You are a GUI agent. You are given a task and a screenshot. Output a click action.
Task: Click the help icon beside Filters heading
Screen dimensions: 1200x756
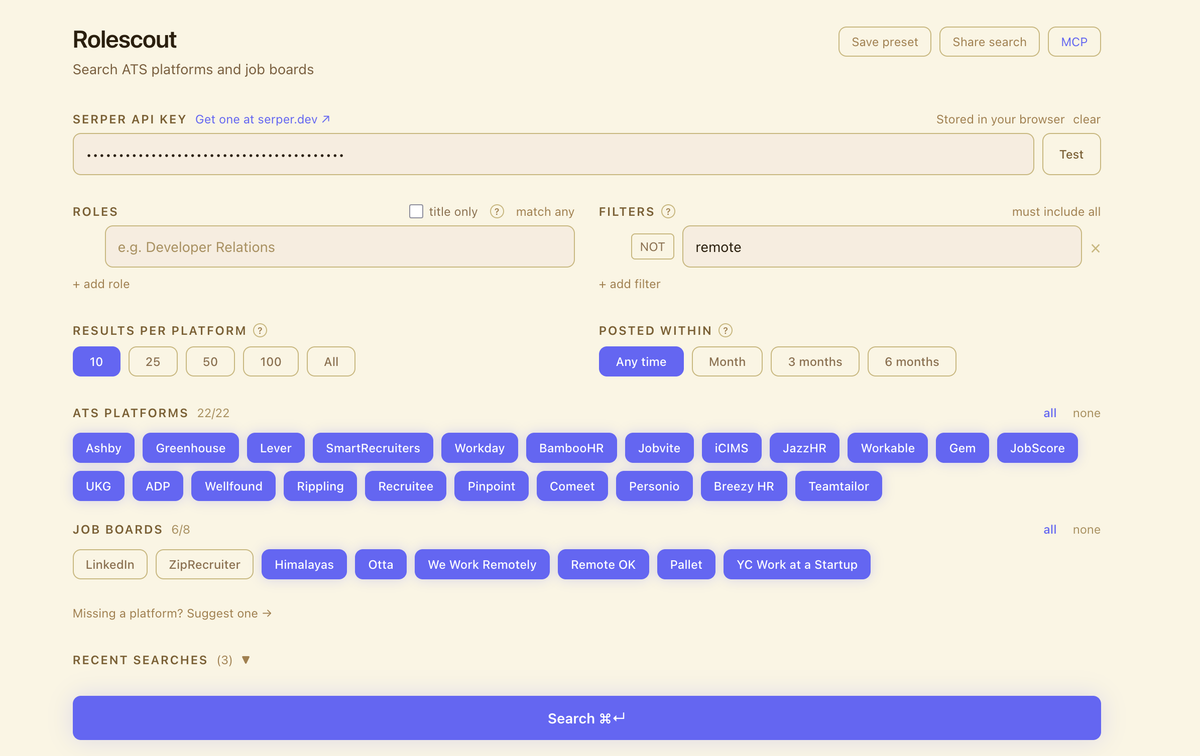[x=668, y=212]
